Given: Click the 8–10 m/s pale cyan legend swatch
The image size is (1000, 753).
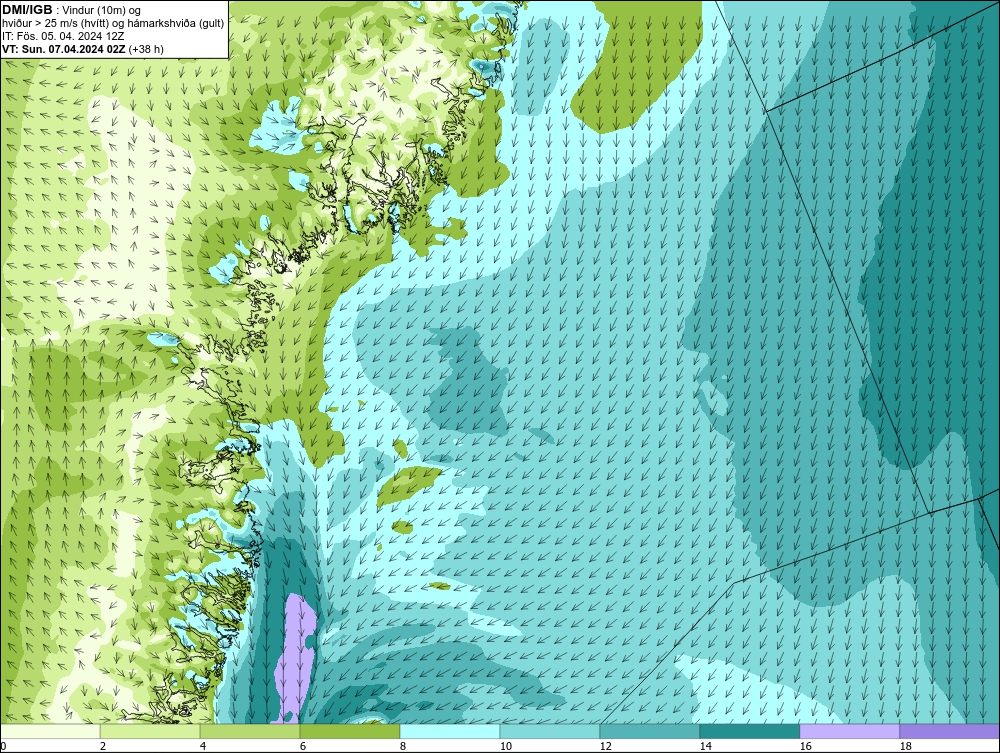Looking at the screenshot, I should point(450,731).
